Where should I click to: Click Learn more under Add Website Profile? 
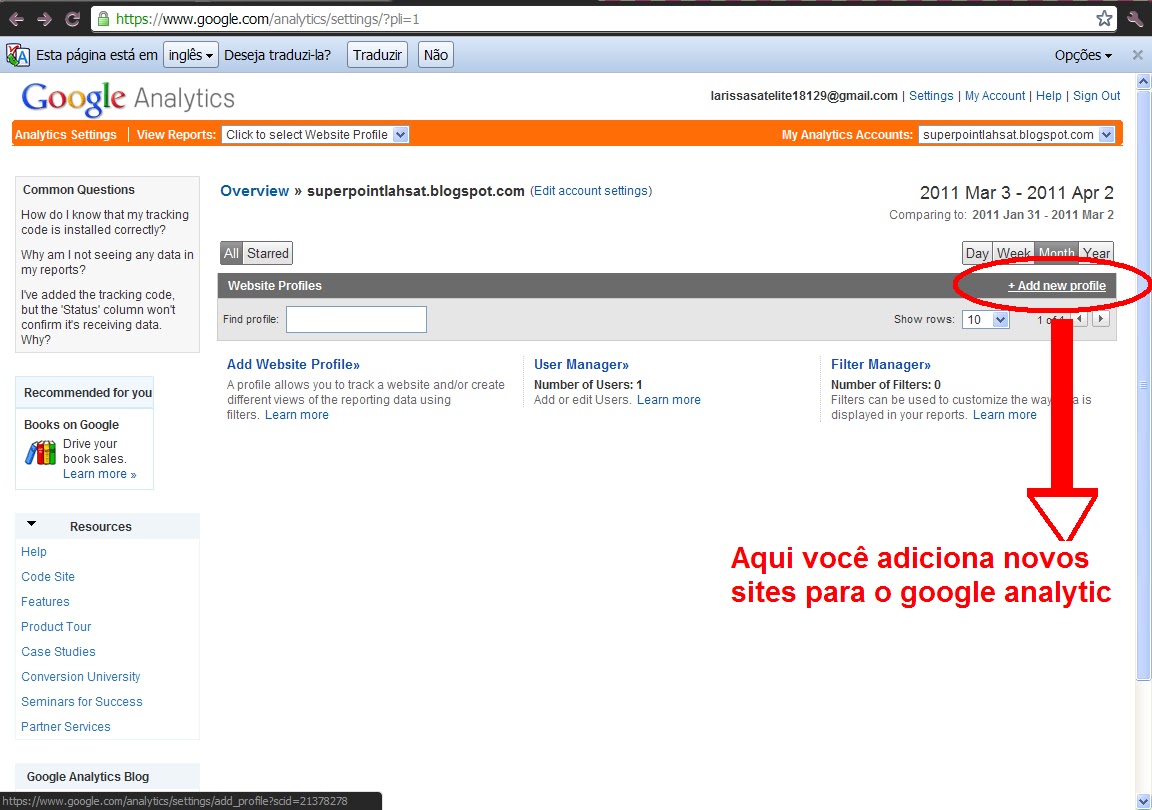(x=297, y=415)
